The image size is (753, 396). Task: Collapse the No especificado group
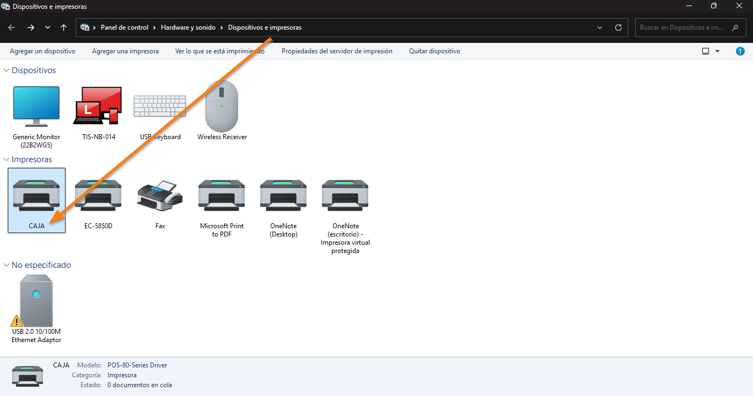tap(6, 265)
